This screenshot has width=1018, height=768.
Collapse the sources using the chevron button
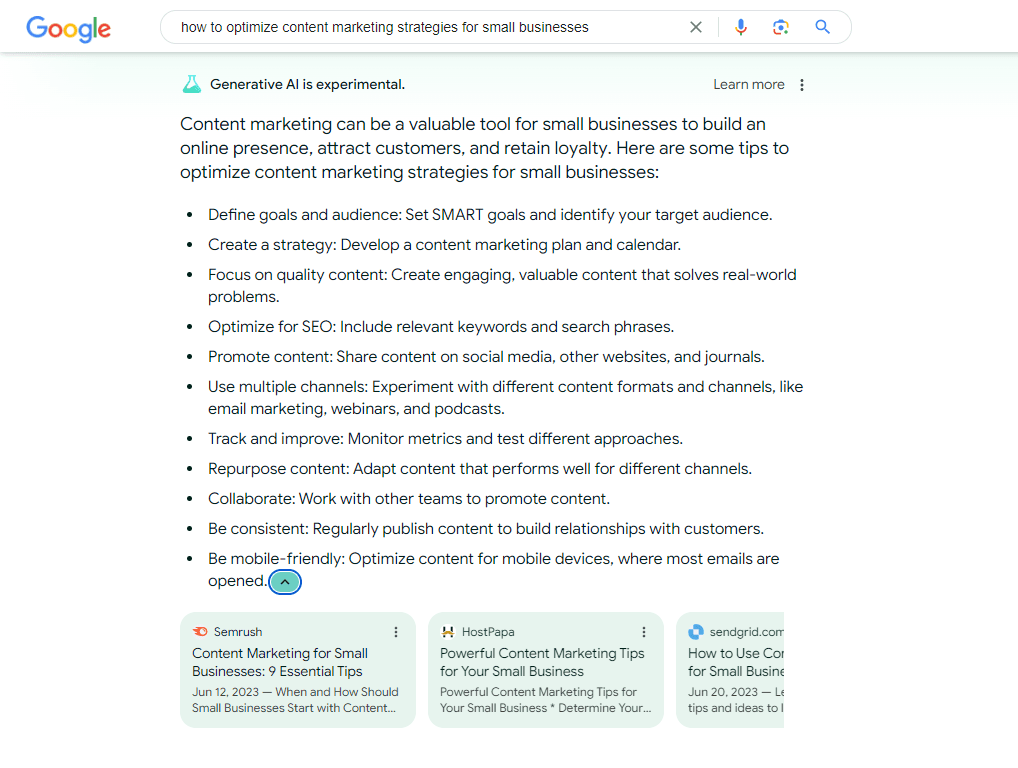[285, 582]
